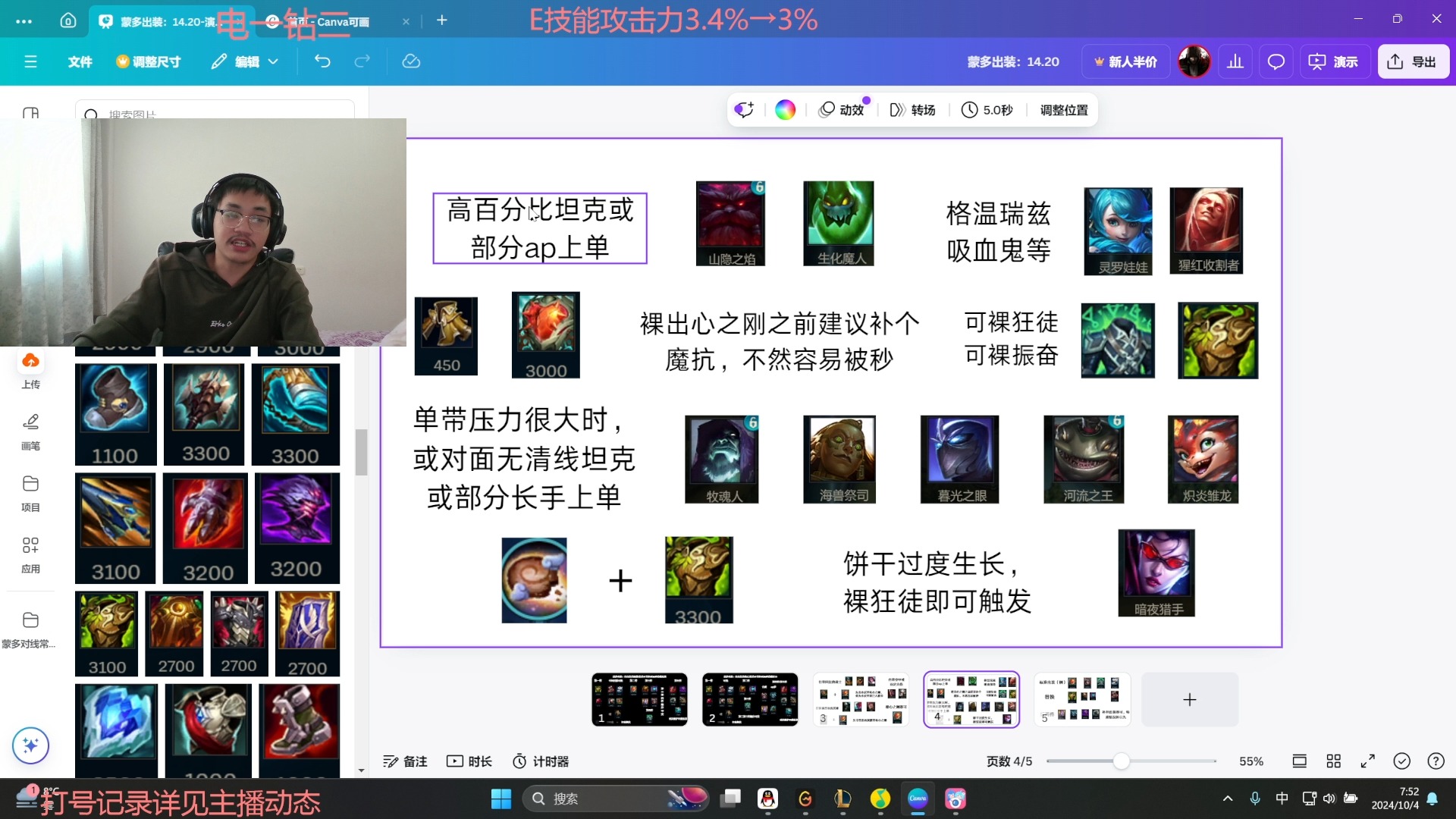Undo the last action

322,61
